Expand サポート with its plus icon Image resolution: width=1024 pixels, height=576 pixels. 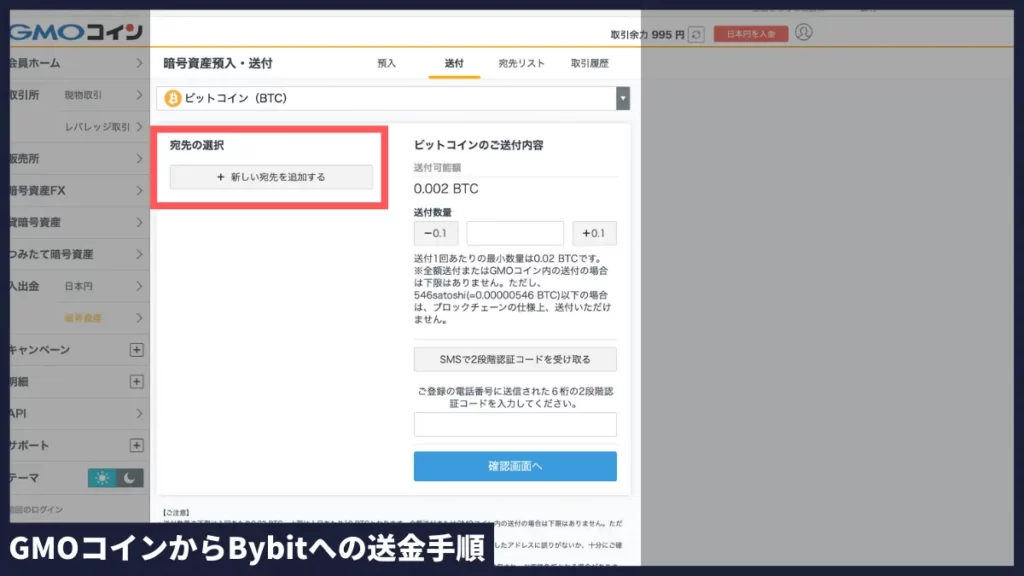(x=136, y=445)
